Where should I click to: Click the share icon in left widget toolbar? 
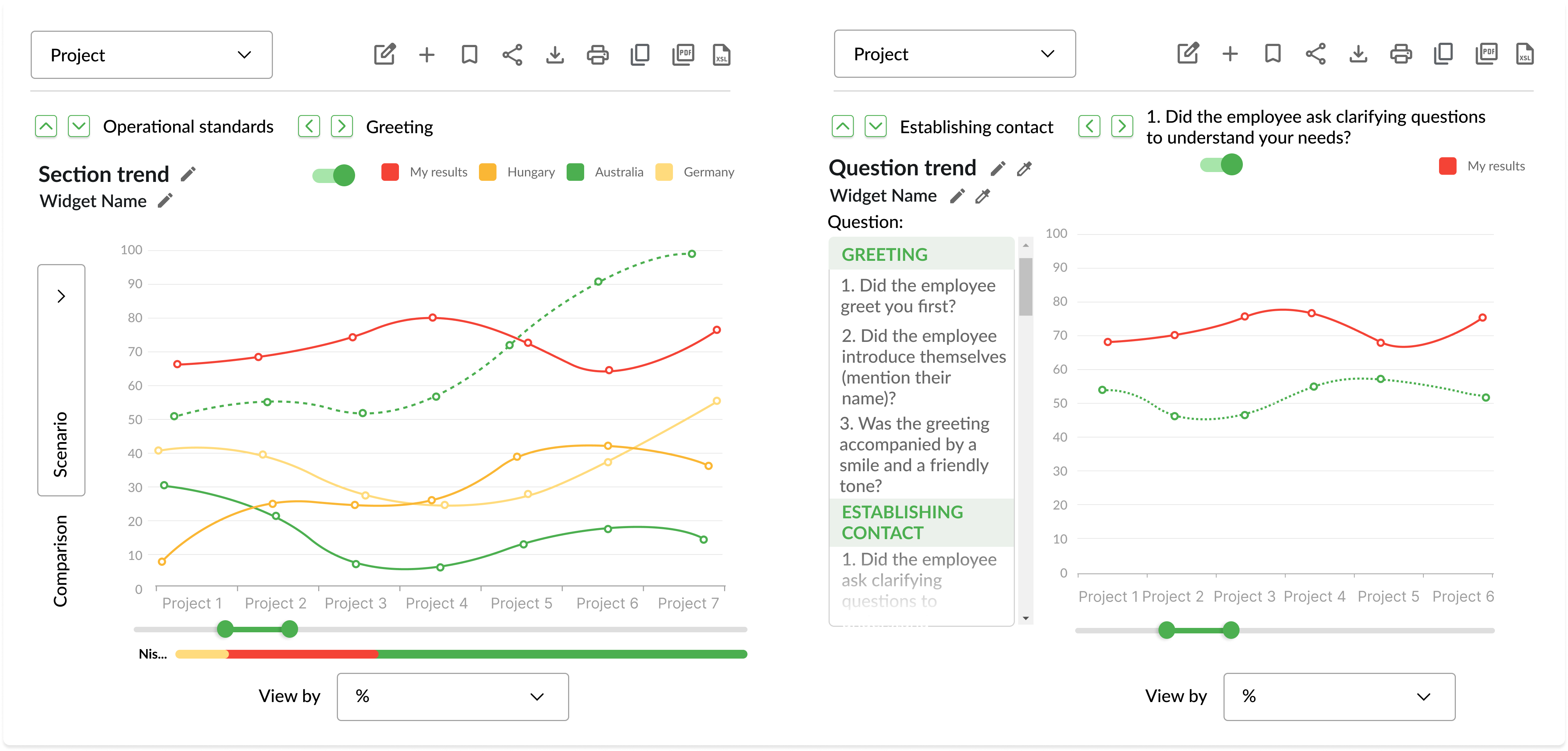coord(512,55)
